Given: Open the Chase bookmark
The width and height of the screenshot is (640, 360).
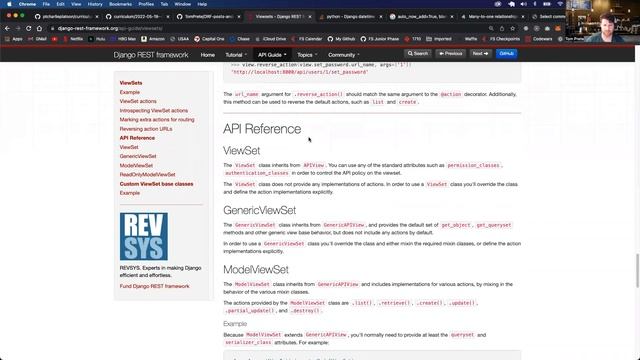Looking at the screenshot, I should [240, 39].
